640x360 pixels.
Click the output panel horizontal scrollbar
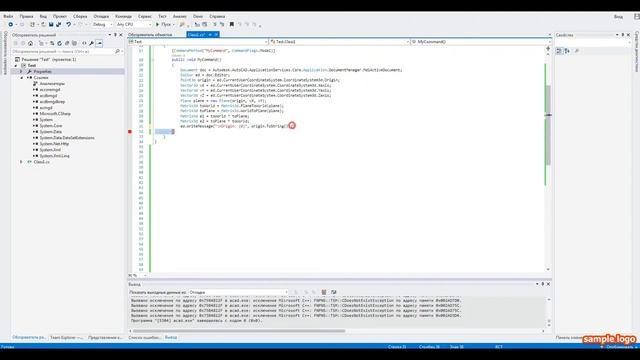click(x=240, y=331)
